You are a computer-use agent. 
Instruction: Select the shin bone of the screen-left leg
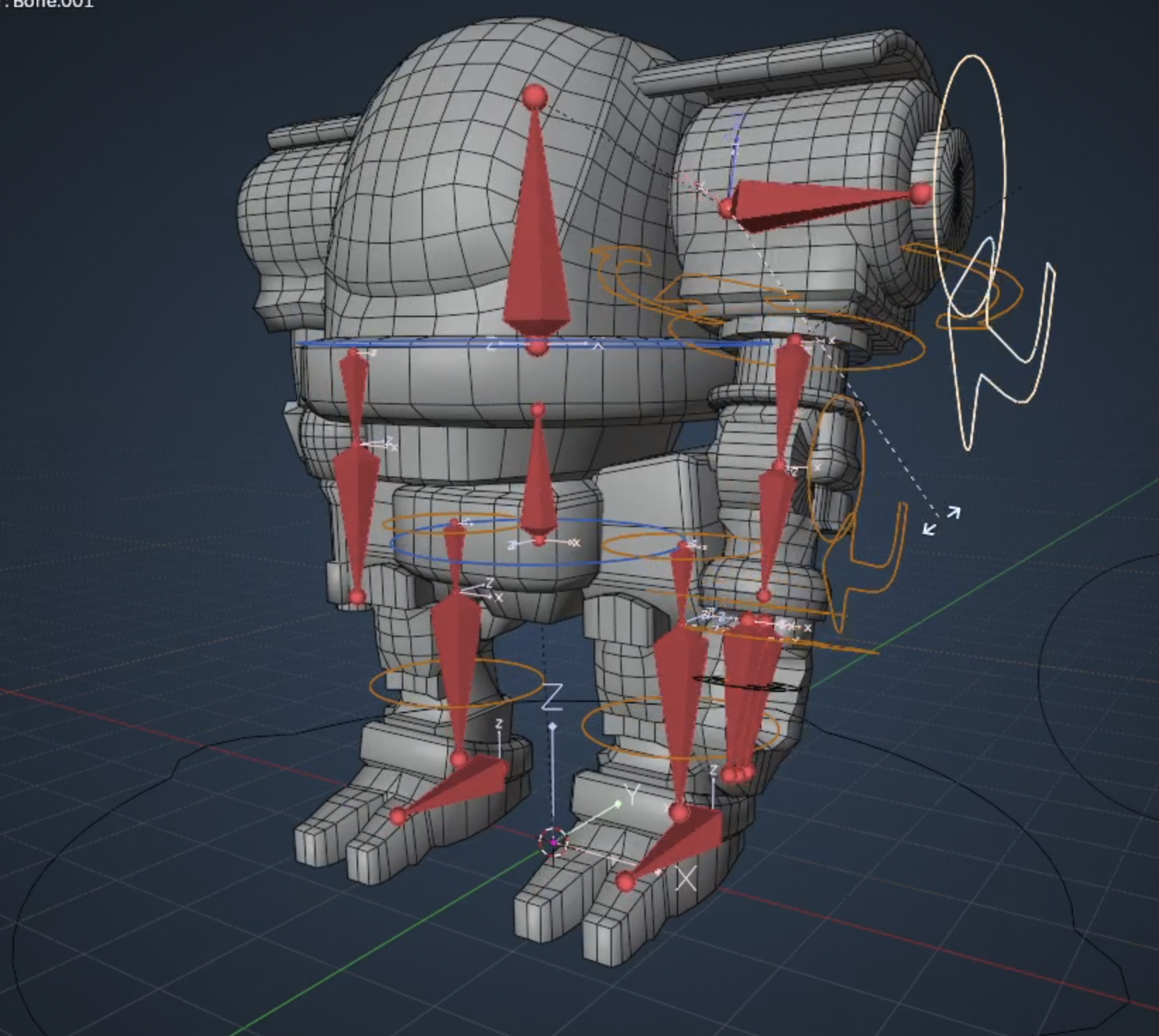(x=456, y=677)
